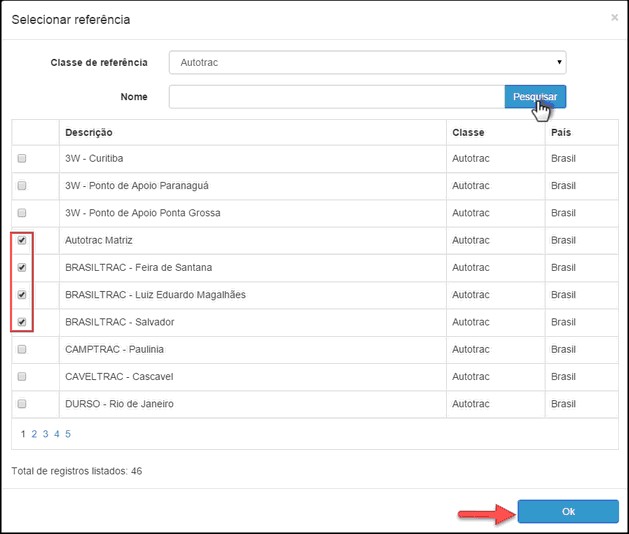629x534 pixels.
Task: Go to page 4 of results
Action: pyautogui.click(x=57, y=434)
